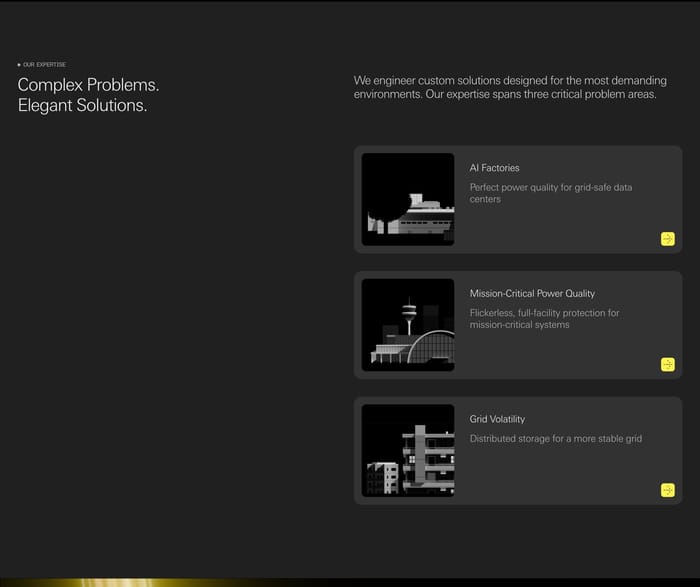The height and width of the screenshot is (587, 700).
Task: Open the Grid Volatility apartment building thumbnail
Action: [x=408, y=450]
